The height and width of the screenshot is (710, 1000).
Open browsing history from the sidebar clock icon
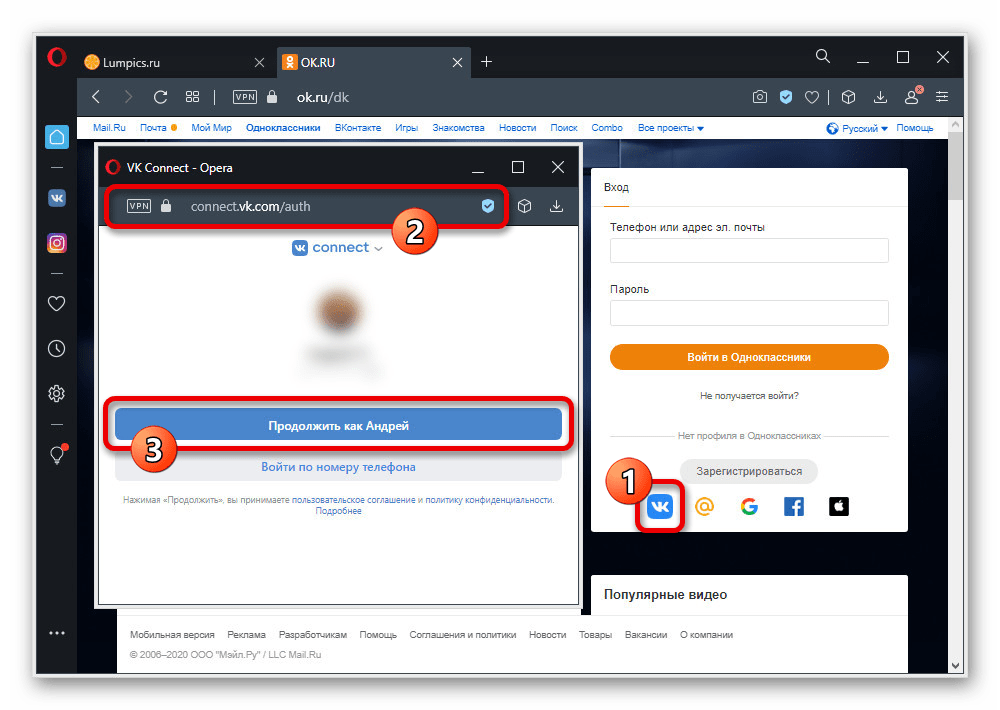pyautogui.click(x=57, y=348)
